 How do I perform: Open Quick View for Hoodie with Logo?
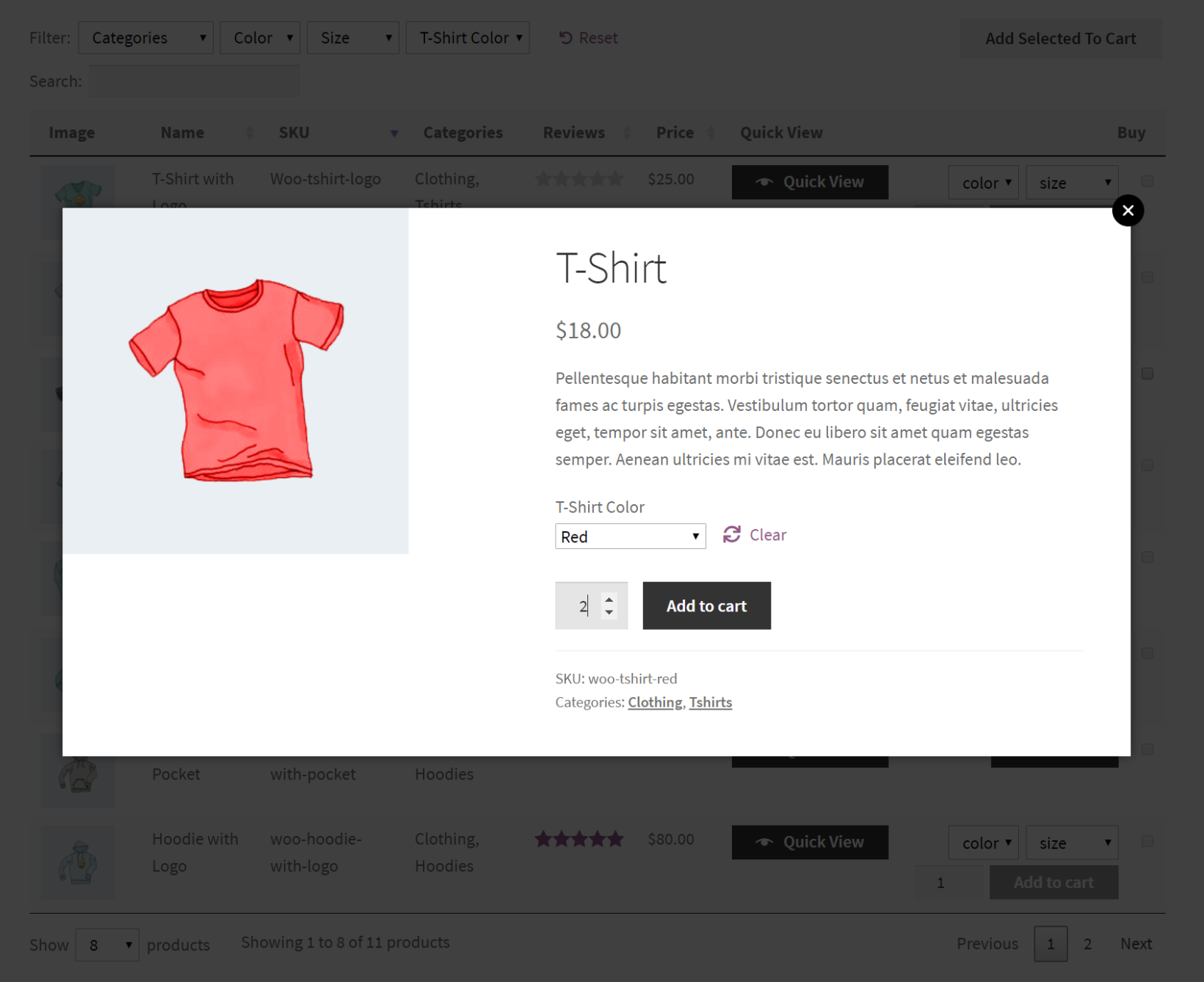pos(810,842)
